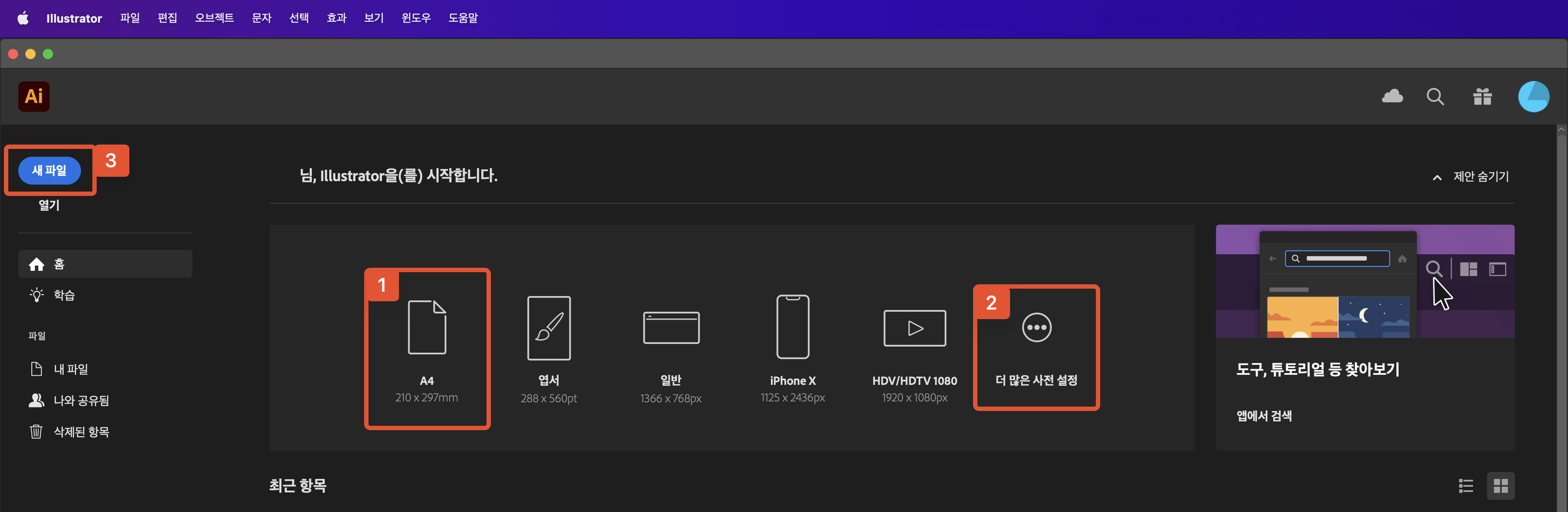Switch recent items to grid view
The width and height of the screenshot is (1568, 512).
[x=1500, y=485]
